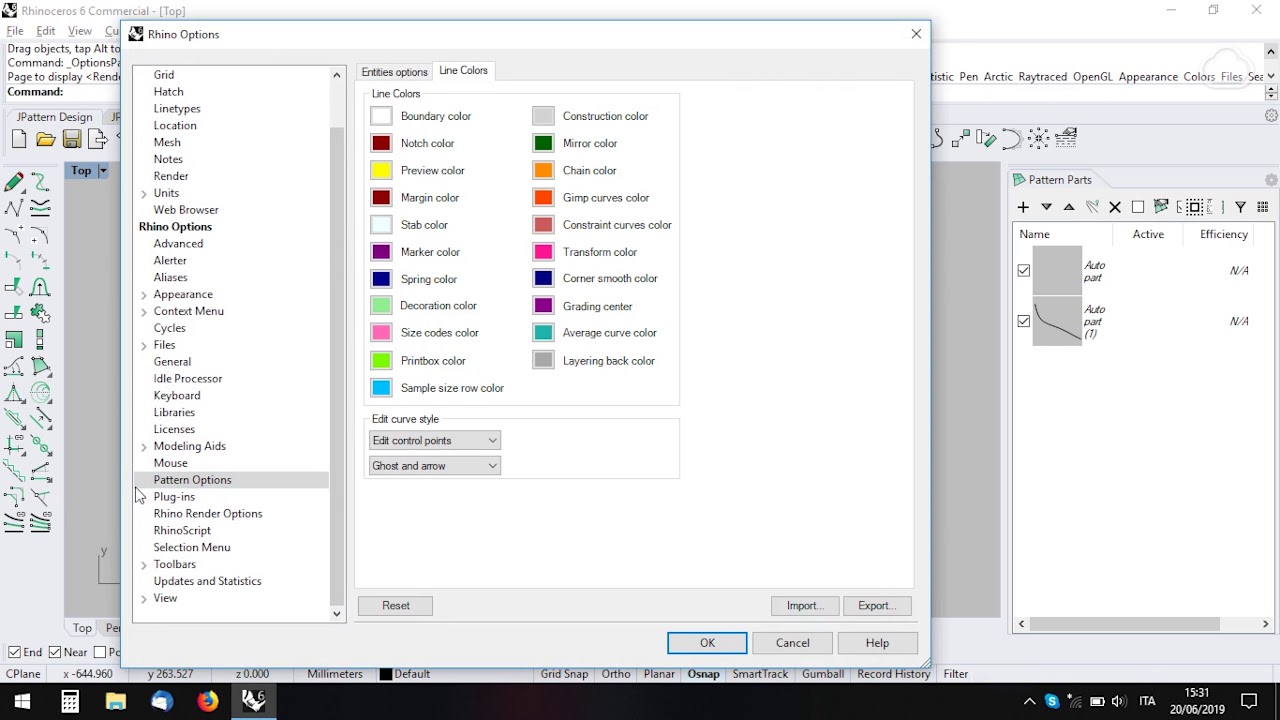
Task: Expand the Files tree node
Action: [x=144, y=346]
